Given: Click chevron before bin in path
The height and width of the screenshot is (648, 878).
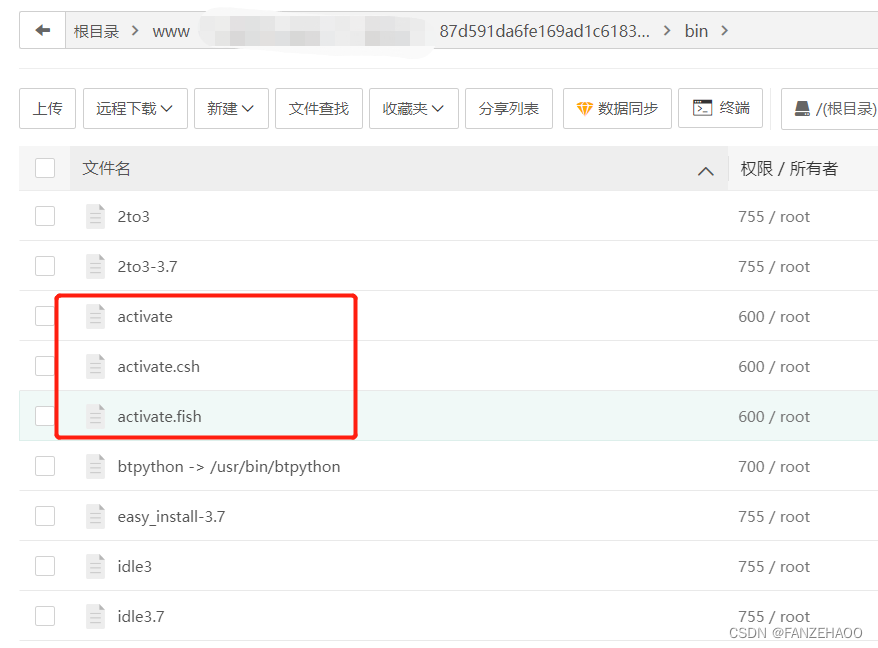Looking at the screenshot, I should (x=667, y=30).
